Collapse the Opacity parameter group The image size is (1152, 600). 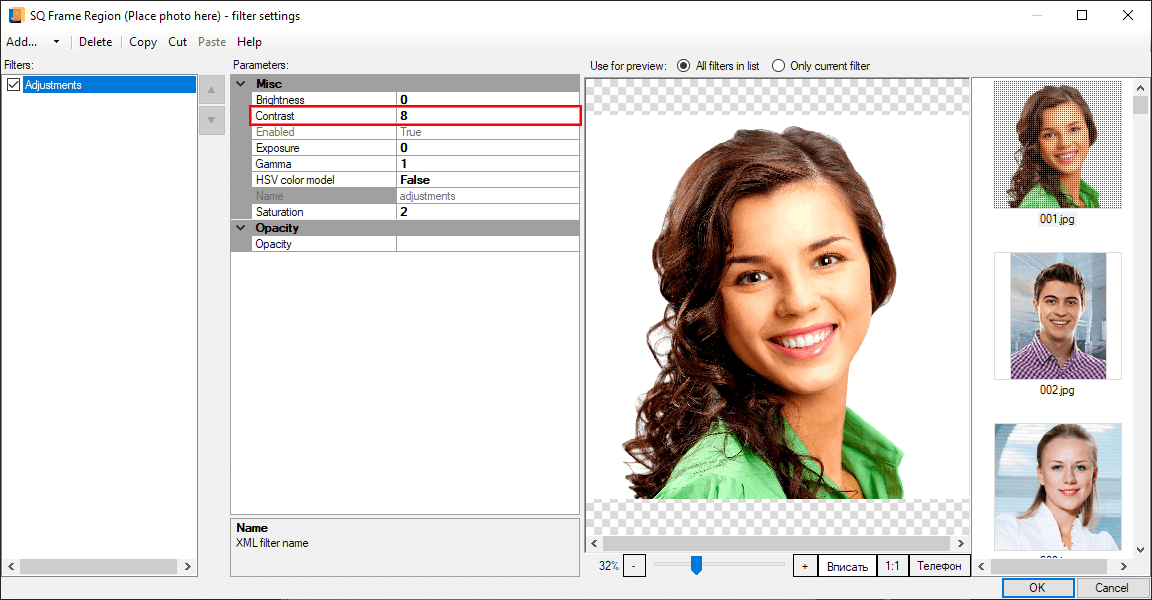(240, 228)
